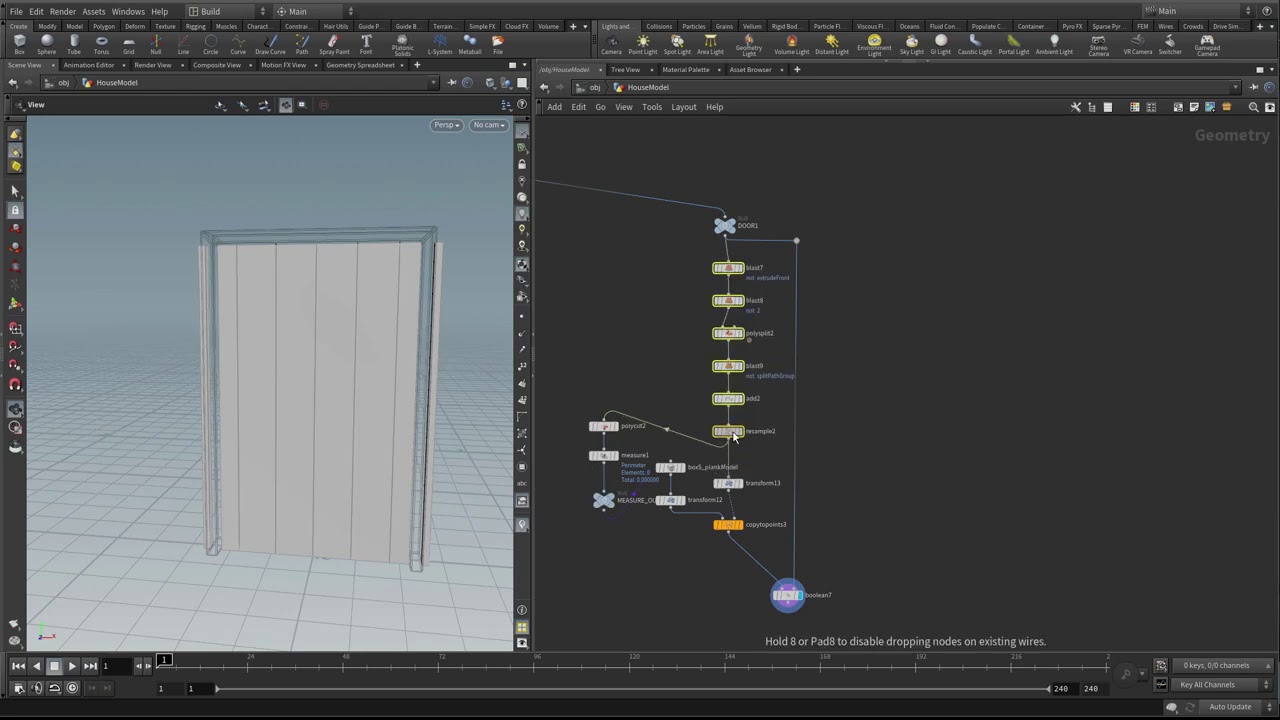Select the Torus shelf tool
This screenshot has width=1280, height=720.
[x=101, y=44]
